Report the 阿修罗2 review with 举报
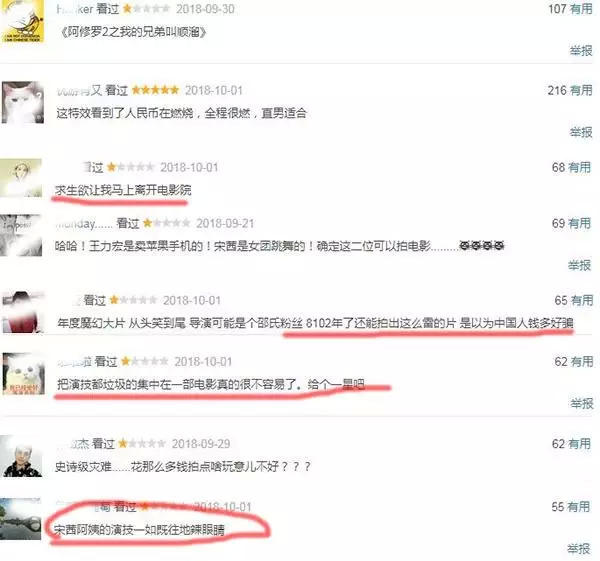This screenshot has width=600, height=561. click(x=581, y=51)
